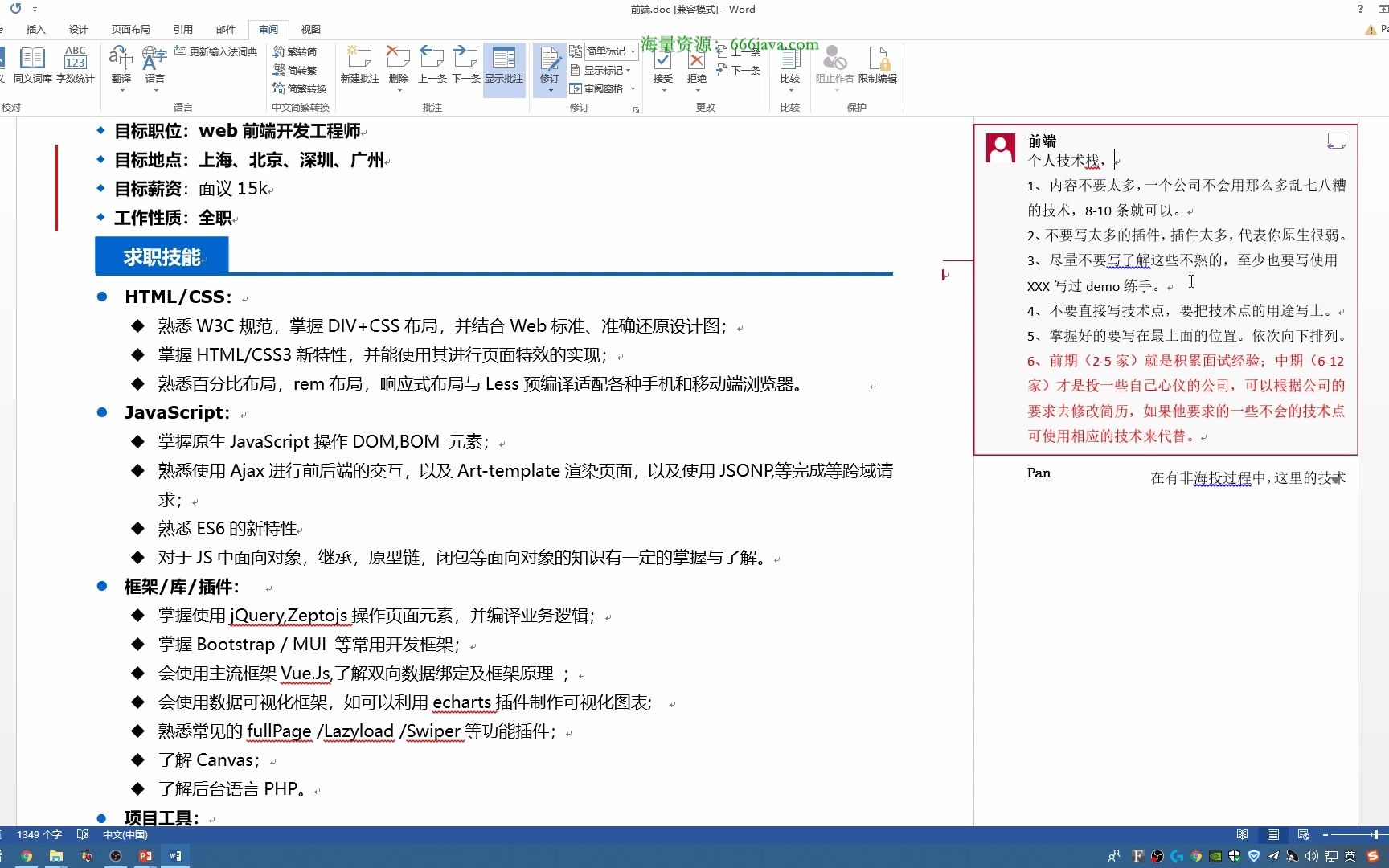Click the comment marker in document margin
The height and width of the screenshot is (868, 1389).
click(945, 275)
